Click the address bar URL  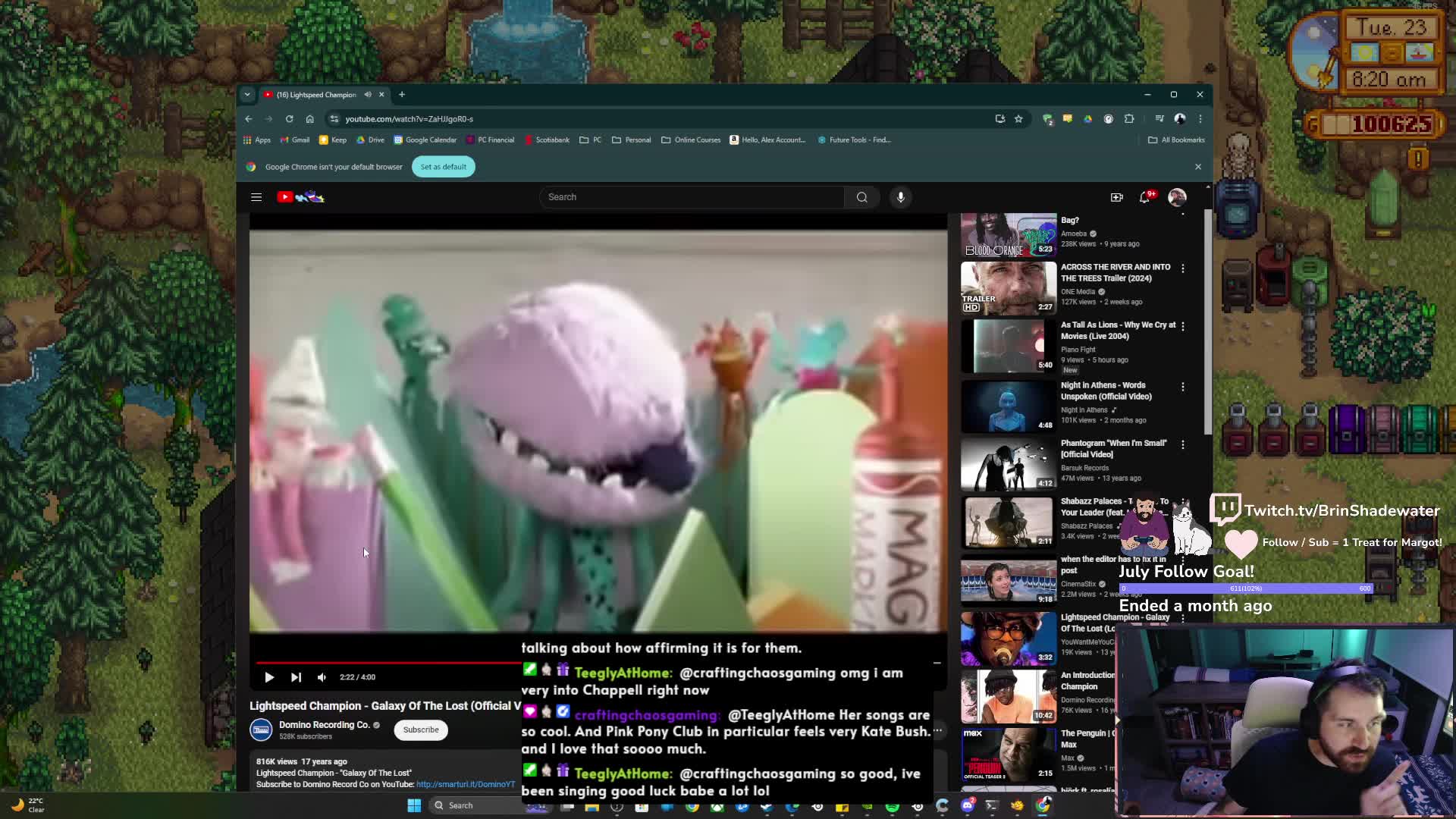[409, 119]
